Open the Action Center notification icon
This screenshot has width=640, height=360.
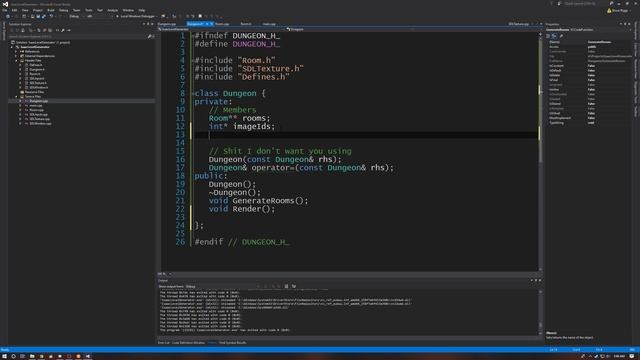point(632,356)
